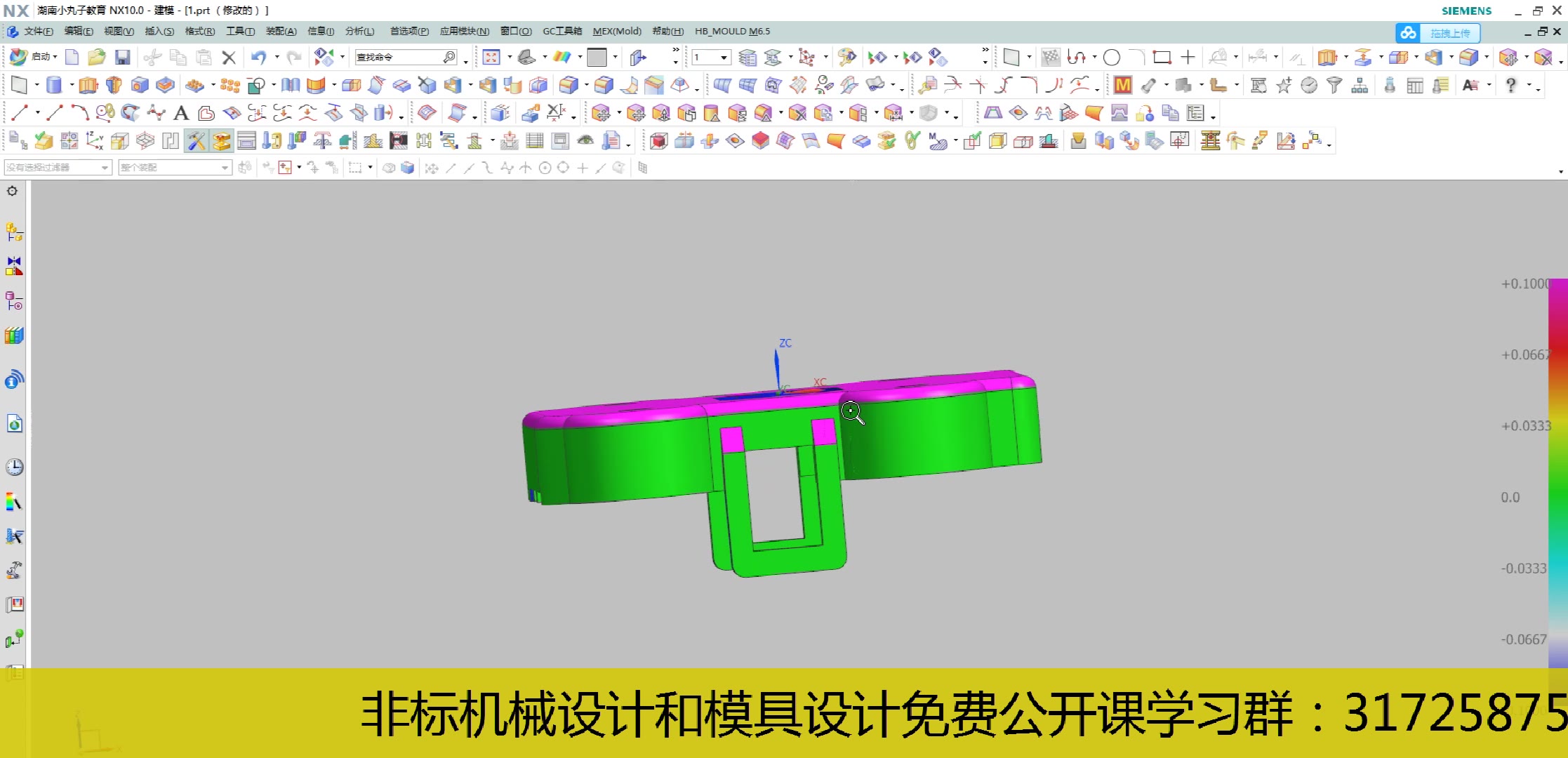Select the Text tool in the curve toolbar

coord(180,112)
